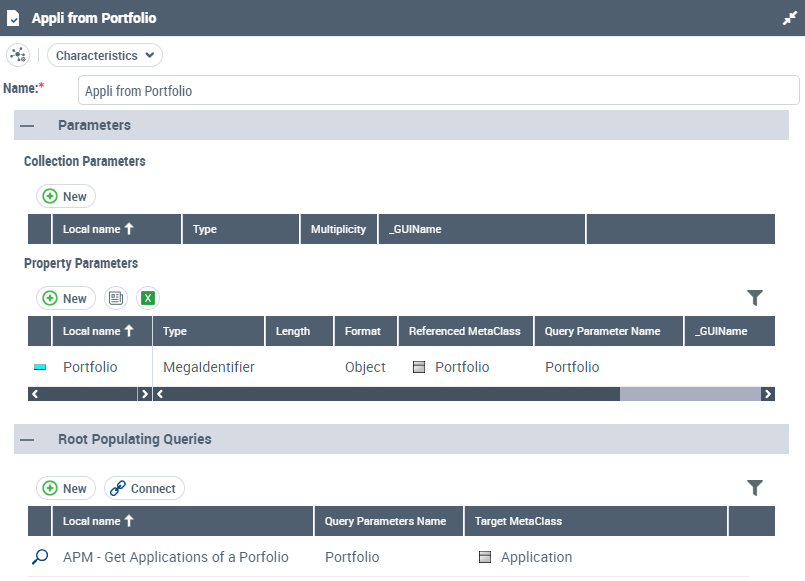Click the filter icon in Root Populating Queries

[755, 488]
